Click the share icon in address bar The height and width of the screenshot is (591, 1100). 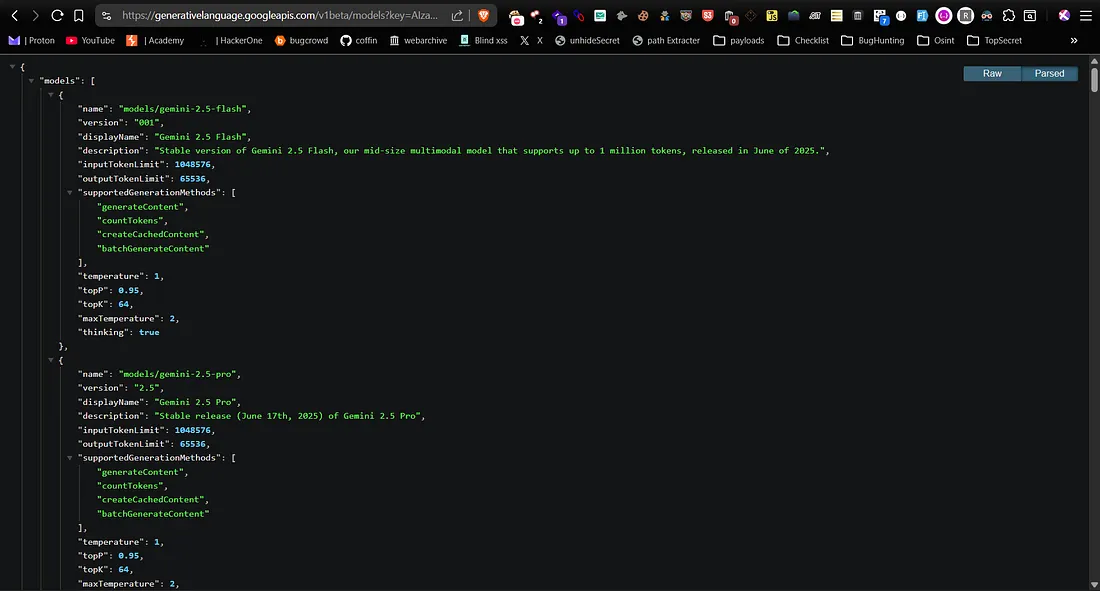coord(457,15)
